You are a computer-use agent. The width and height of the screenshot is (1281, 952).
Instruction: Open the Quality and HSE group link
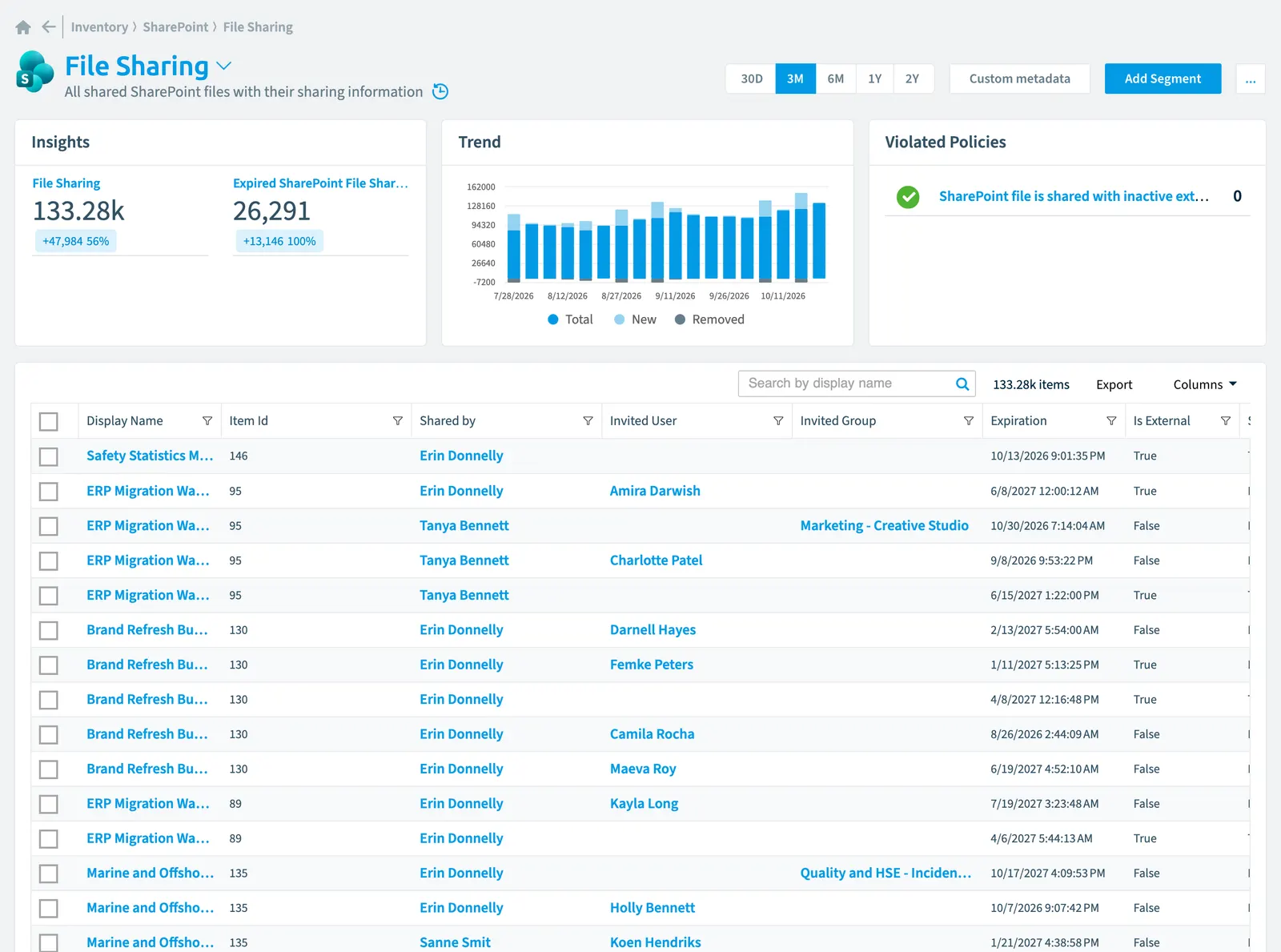tap(885, 874)
